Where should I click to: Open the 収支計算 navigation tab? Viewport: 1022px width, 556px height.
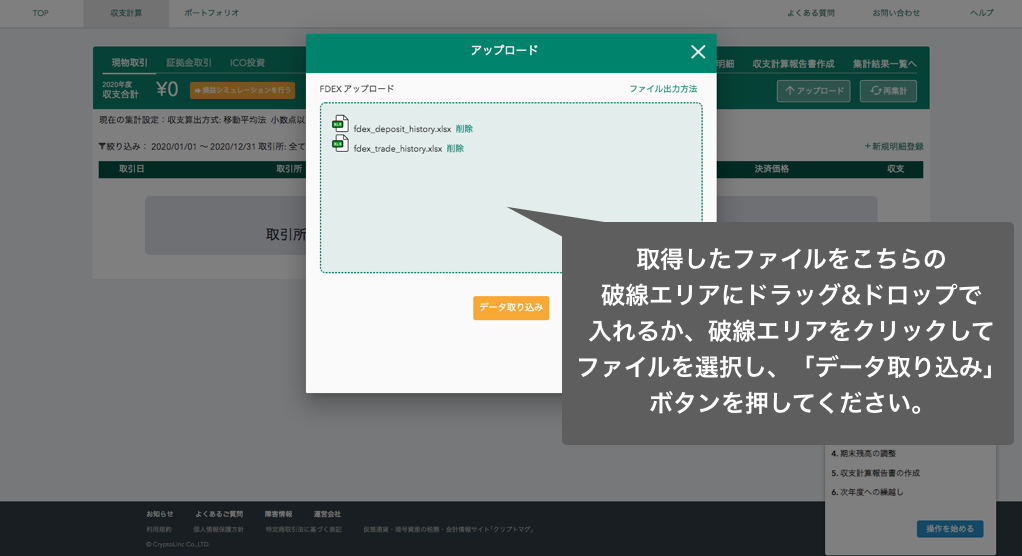[x=126, y=13]
